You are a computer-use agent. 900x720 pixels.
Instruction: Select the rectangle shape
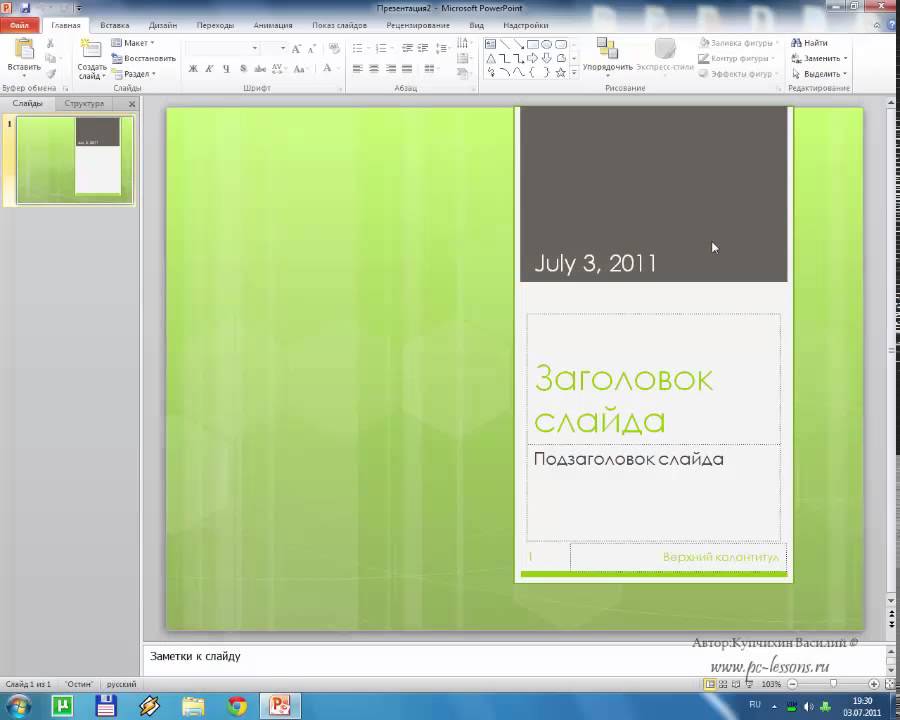pyautogui.click(x=533, y=44)
